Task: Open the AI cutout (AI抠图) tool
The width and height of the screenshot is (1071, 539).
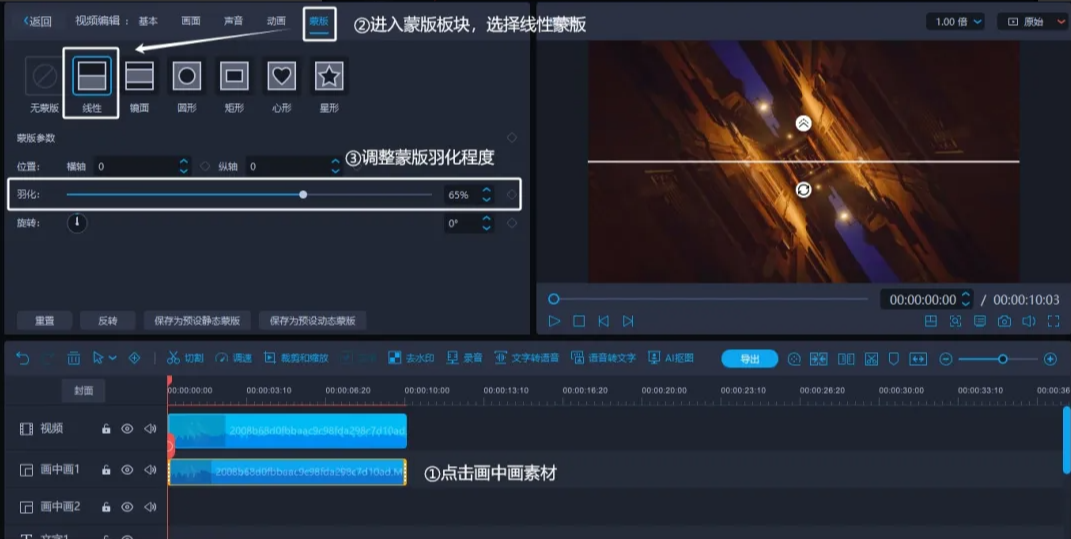Action: click(x=671, y=358)
